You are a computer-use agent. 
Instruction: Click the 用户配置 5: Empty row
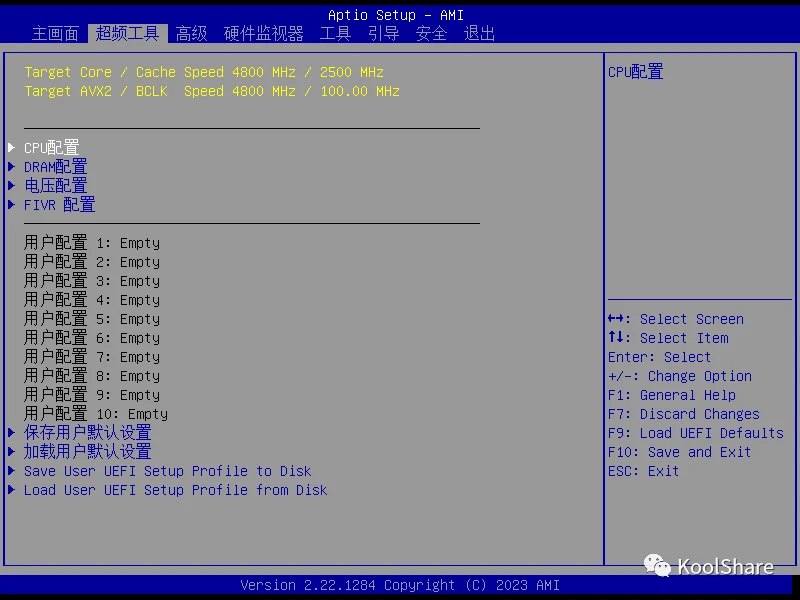[x=92, y=319]
